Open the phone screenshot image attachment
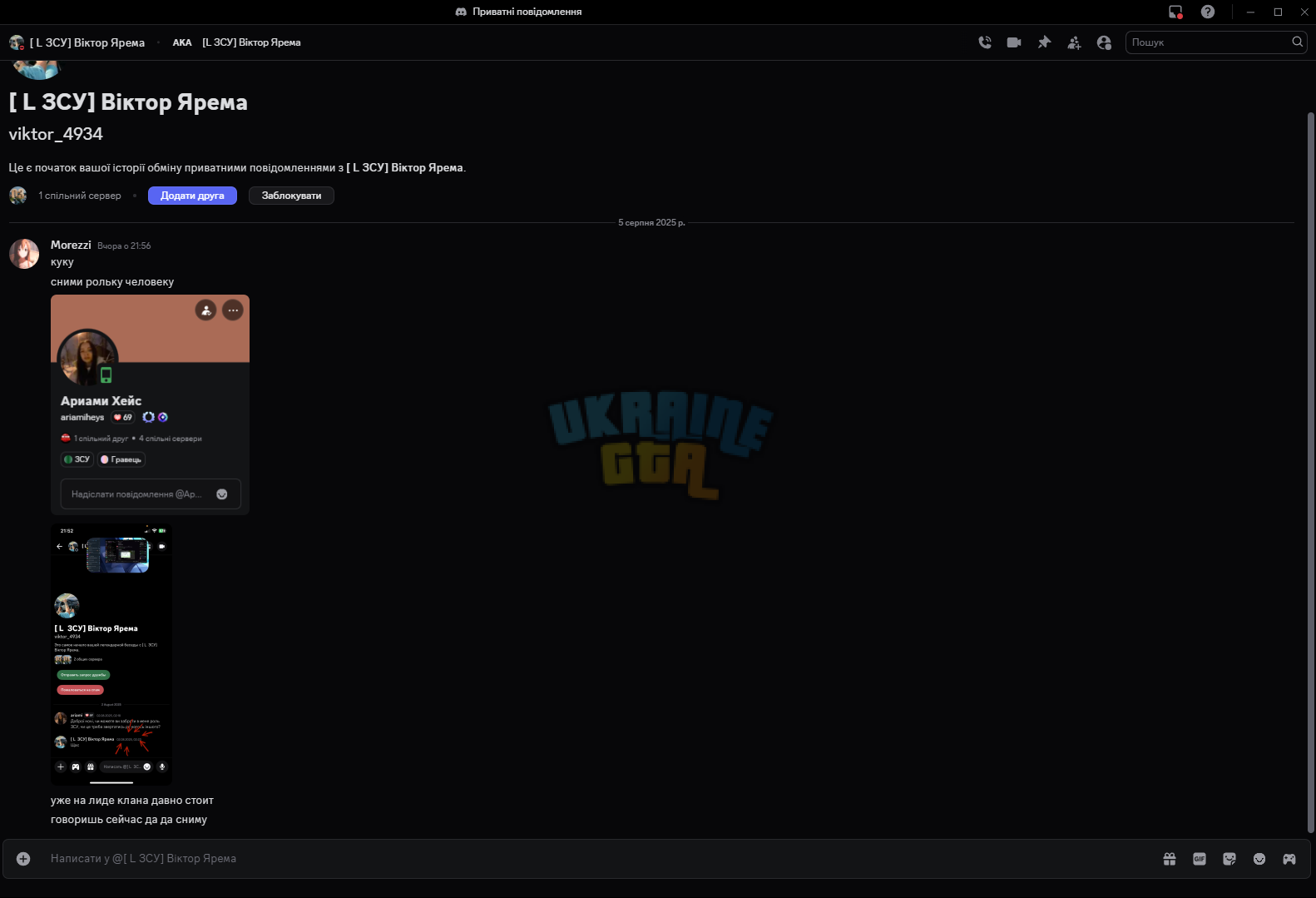This screenshot has height=898, width=1316. (x=111, y=654)
